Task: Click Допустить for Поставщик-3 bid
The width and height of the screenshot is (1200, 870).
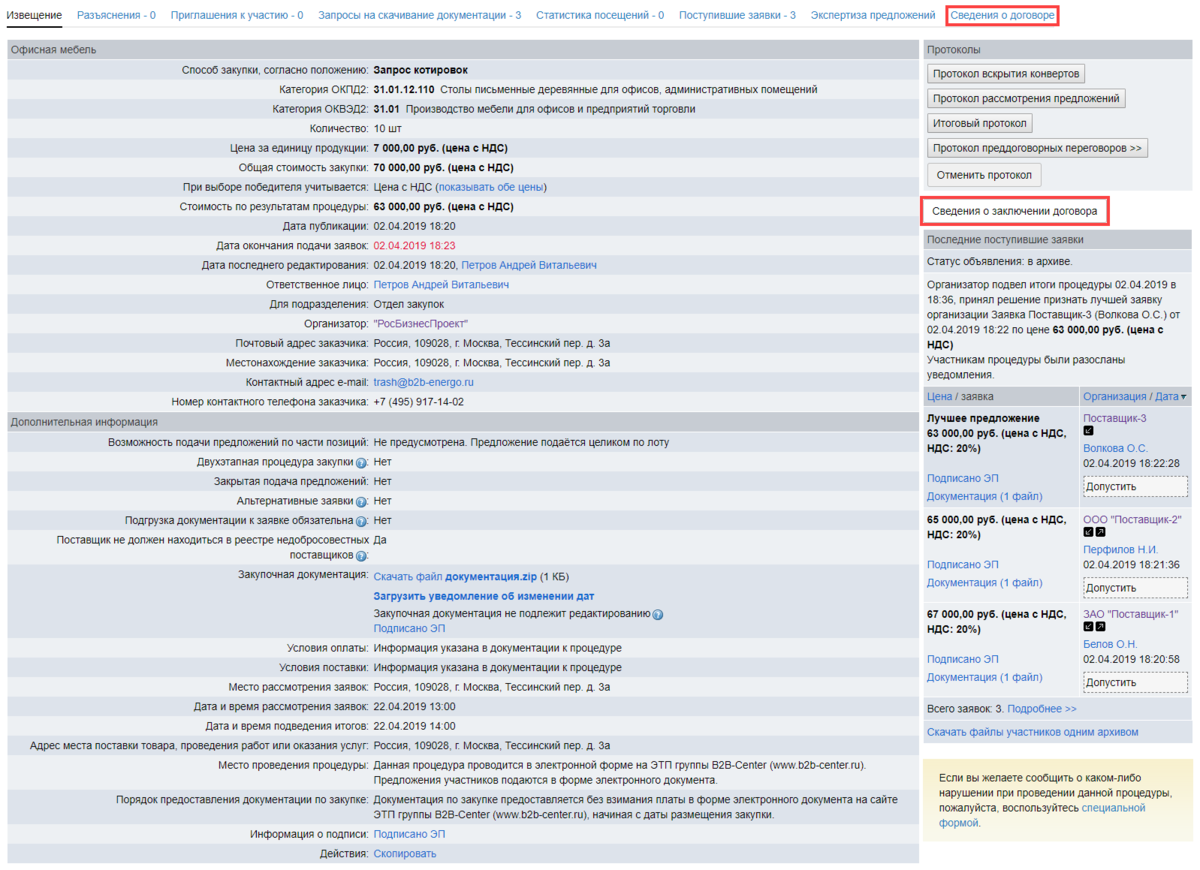Action: click(1135, 487)
